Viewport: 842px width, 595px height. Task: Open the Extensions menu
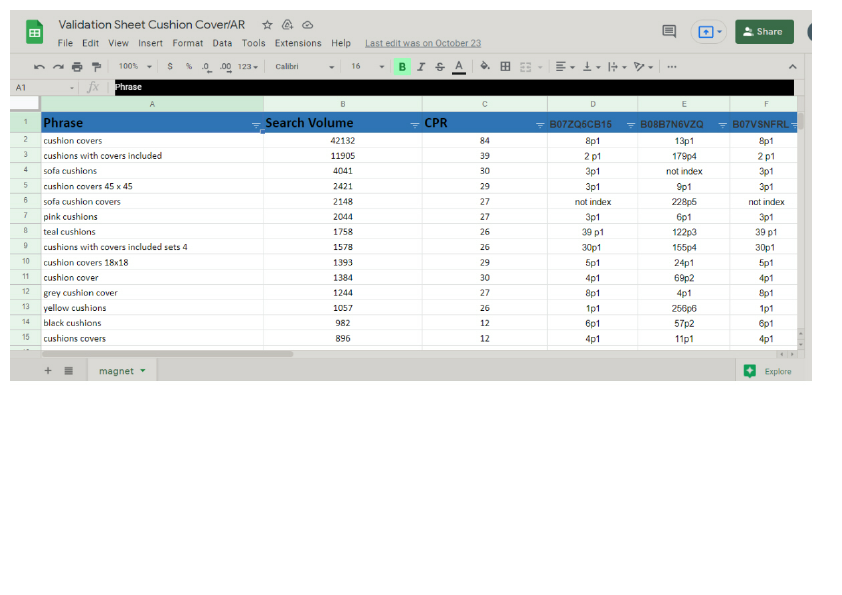pyautogui.click(x=297, y=43)
